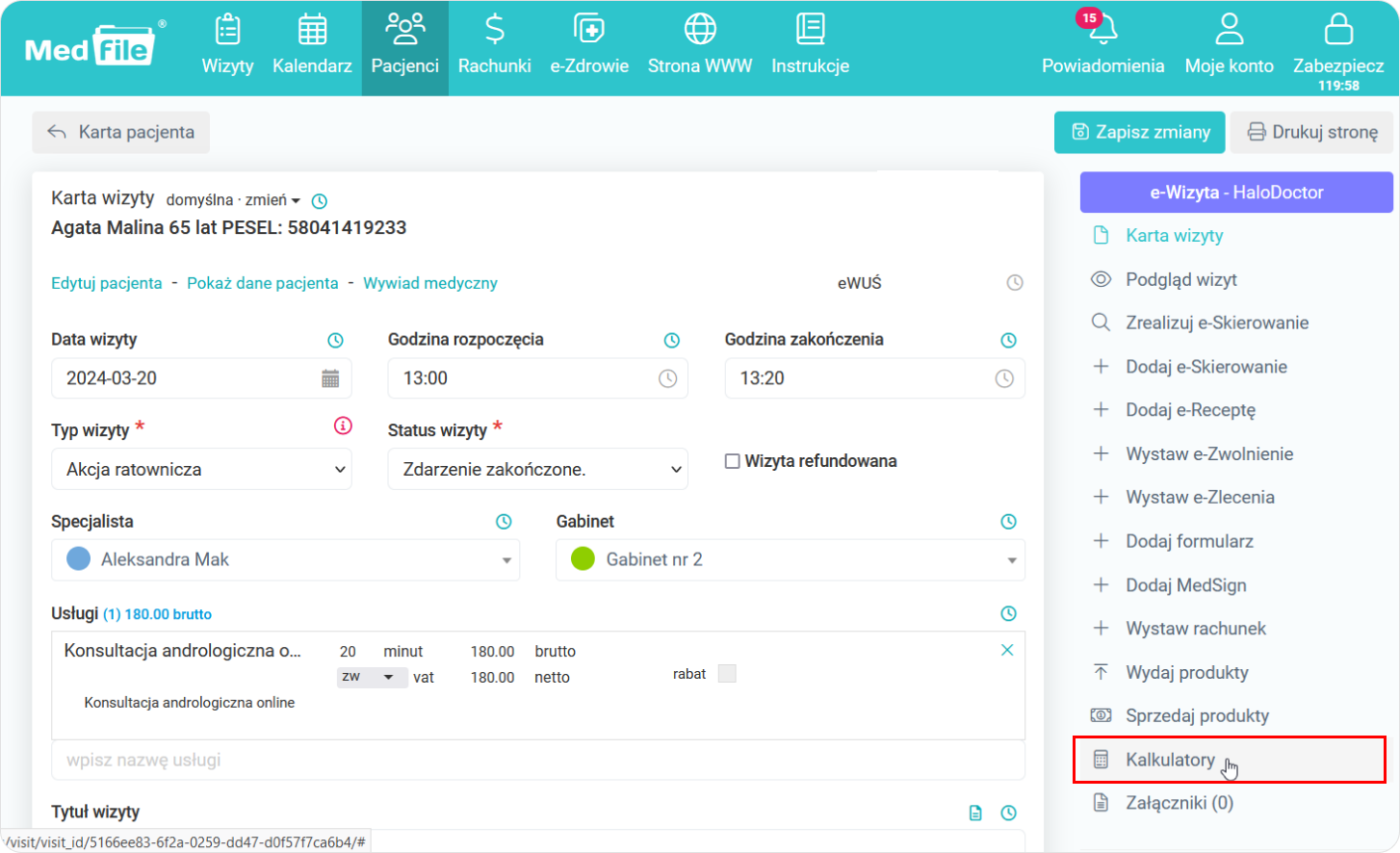Click the Zabezpiecz padlock icon
The height and width of the screenshot is (853, 1400).
(x=1338, y=31)
